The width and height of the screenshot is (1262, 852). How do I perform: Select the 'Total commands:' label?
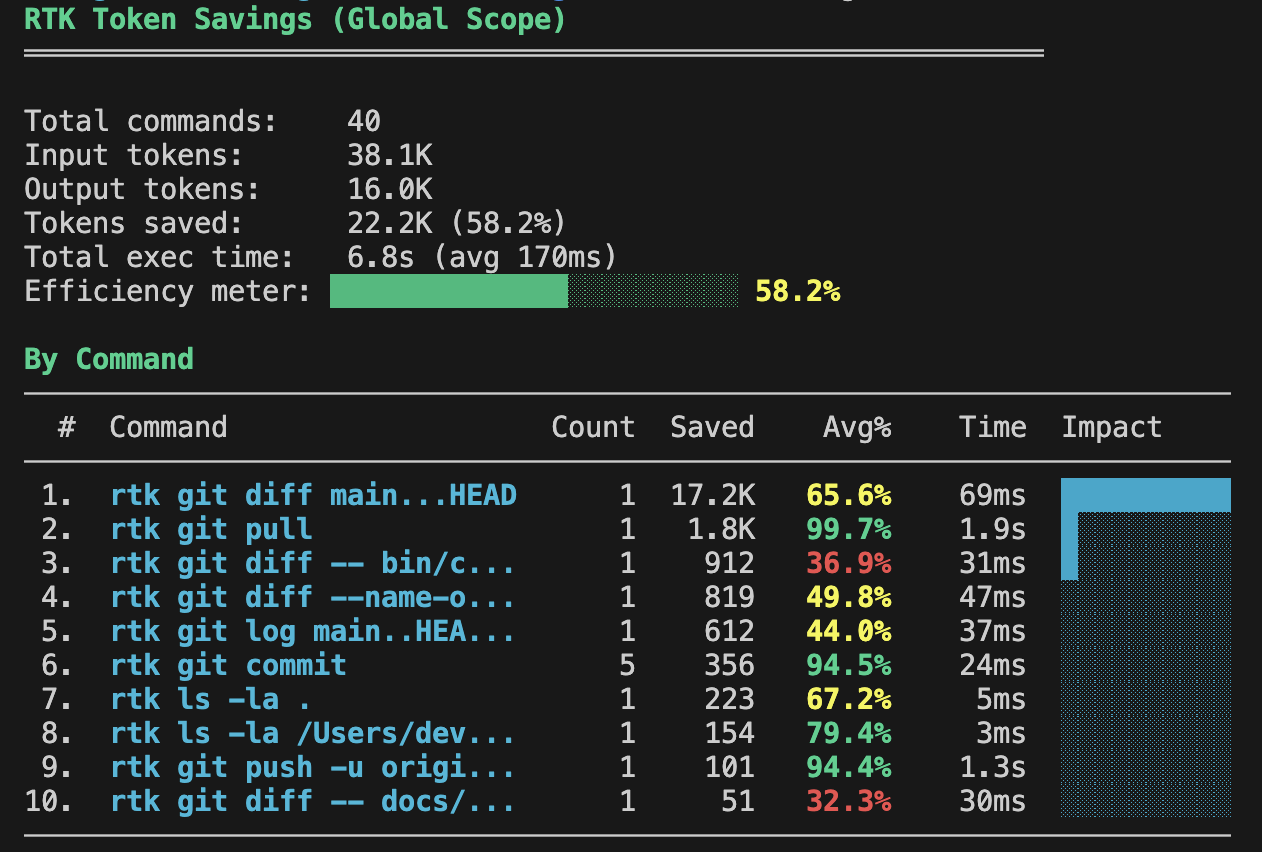[150, 121]
